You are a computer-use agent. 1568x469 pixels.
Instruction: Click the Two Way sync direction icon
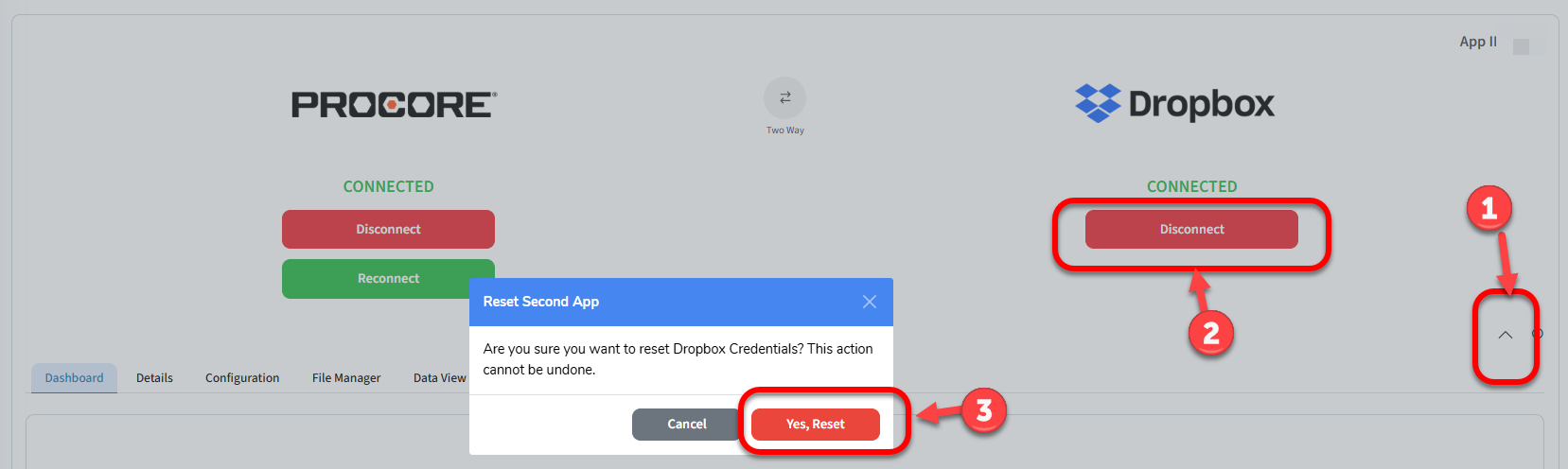[784, 97]
